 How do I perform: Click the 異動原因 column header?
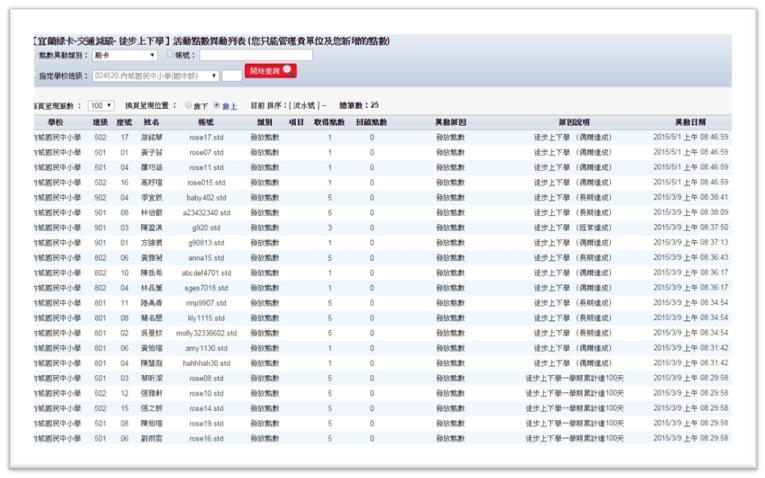[x=450, y=122]
